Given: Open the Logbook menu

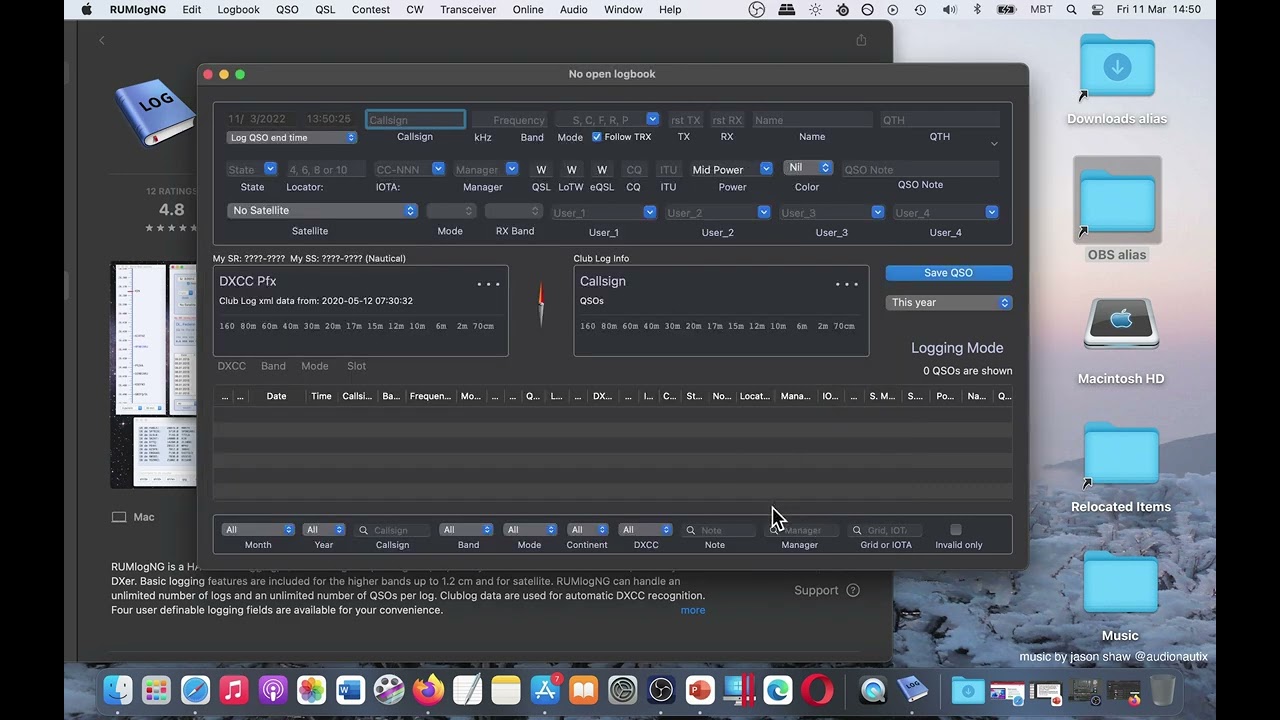Looking at the screenshot, I should click(238, 10).
